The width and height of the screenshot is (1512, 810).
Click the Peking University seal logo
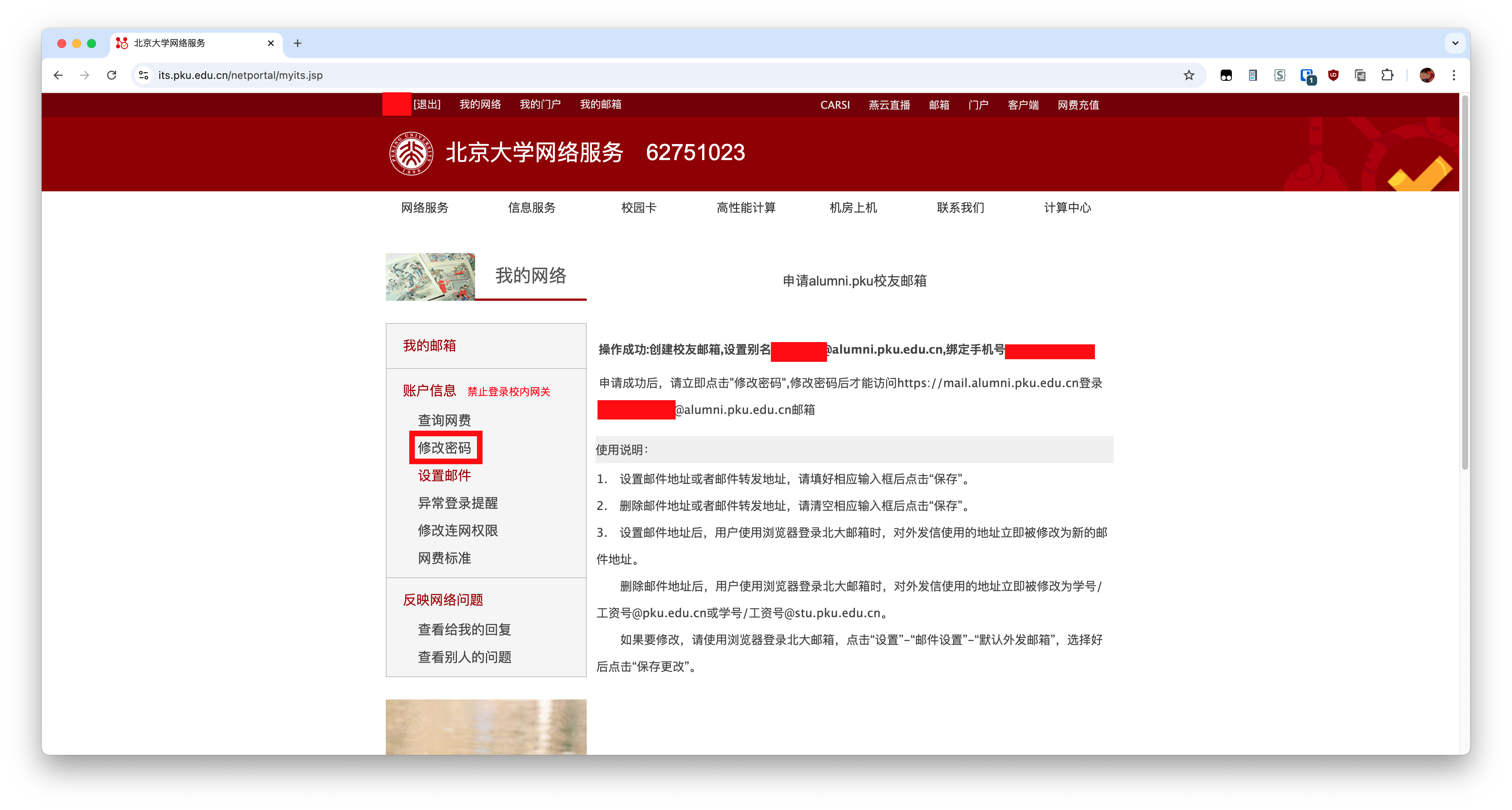411,153
